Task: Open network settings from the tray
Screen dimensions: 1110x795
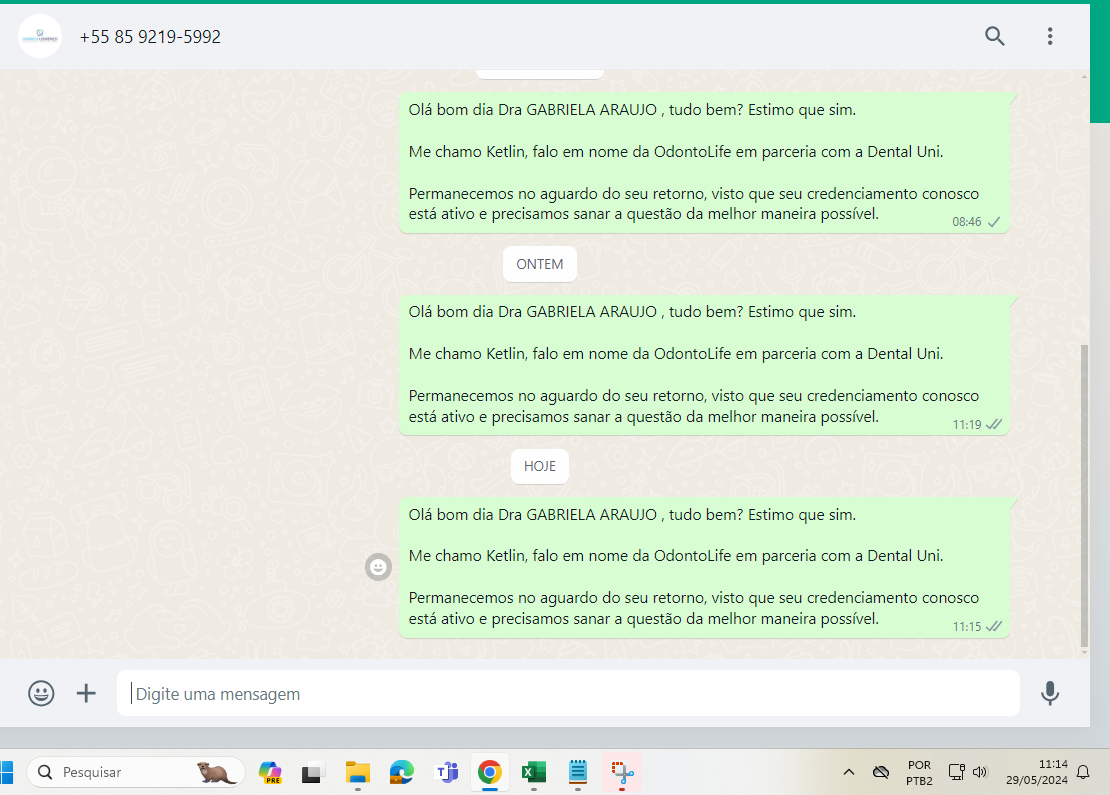Action: click(x=956, y=772)
